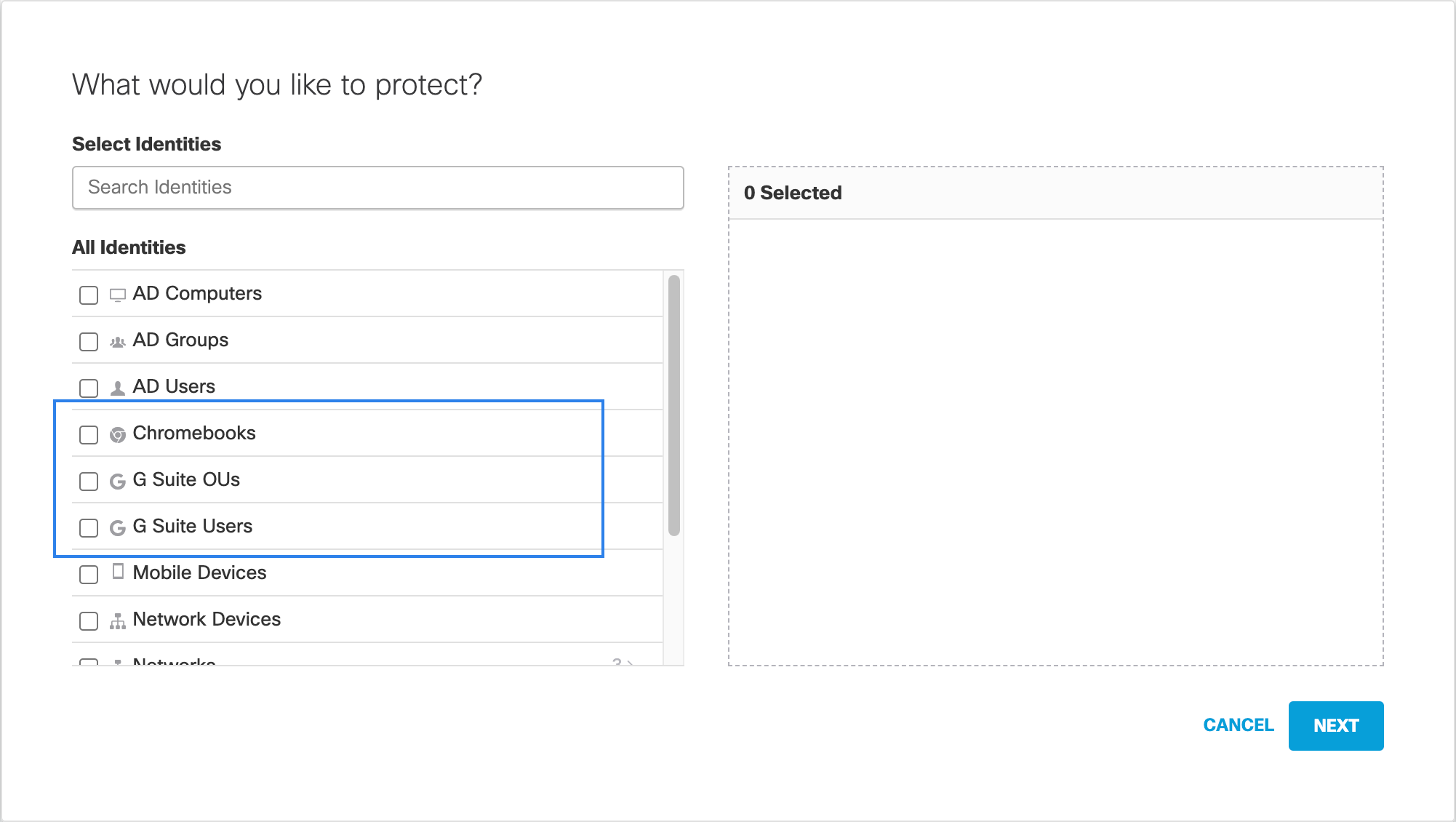Click the AD Groups people icon
1456x822 pixels.
(117, 341)
